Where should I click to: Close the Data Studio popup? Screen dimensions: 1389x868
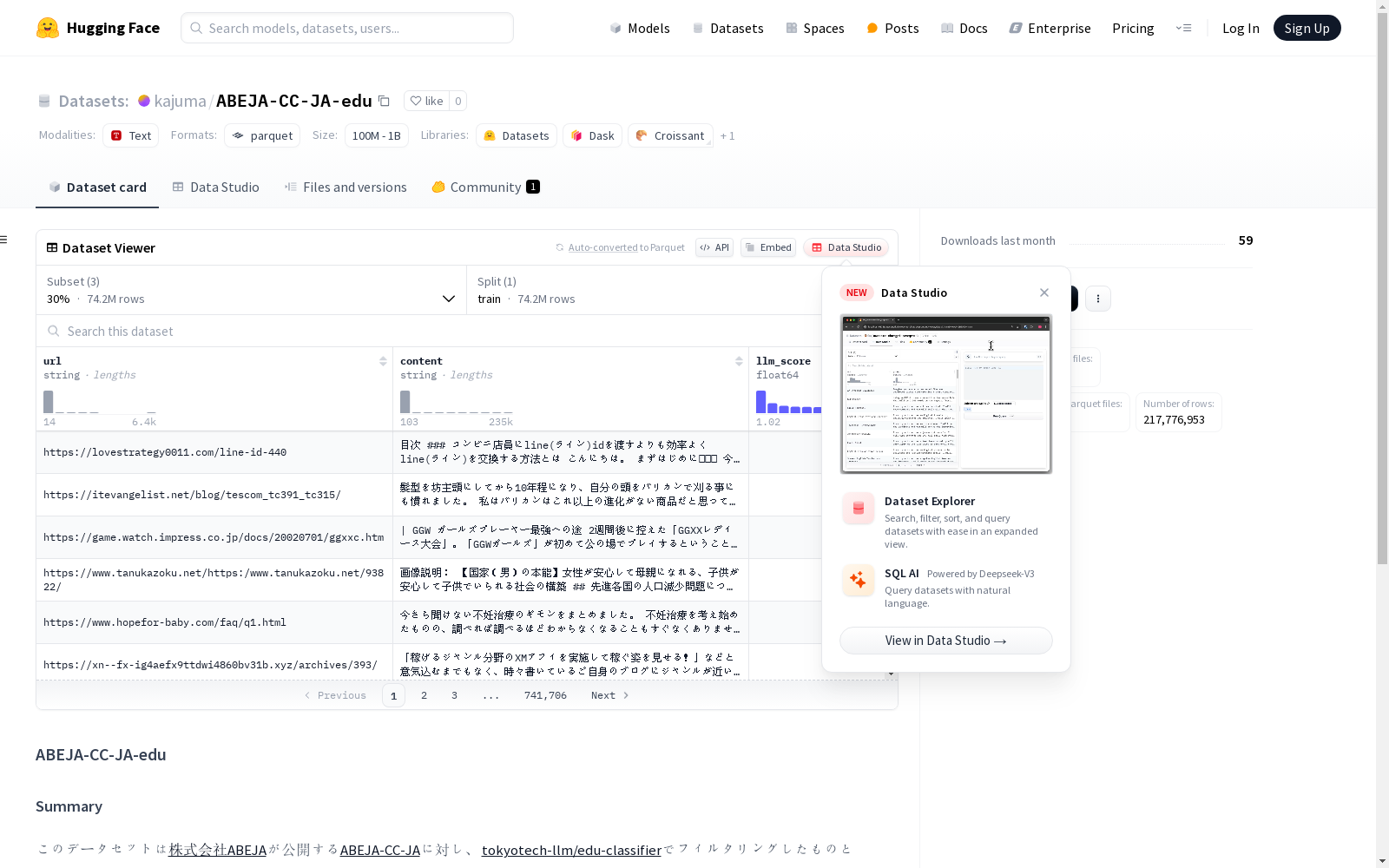(x=1044, y=293)
